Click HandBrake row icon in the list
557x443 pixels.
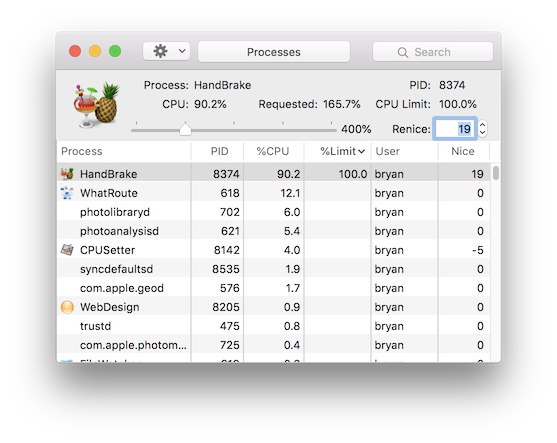tap(67, 174)
